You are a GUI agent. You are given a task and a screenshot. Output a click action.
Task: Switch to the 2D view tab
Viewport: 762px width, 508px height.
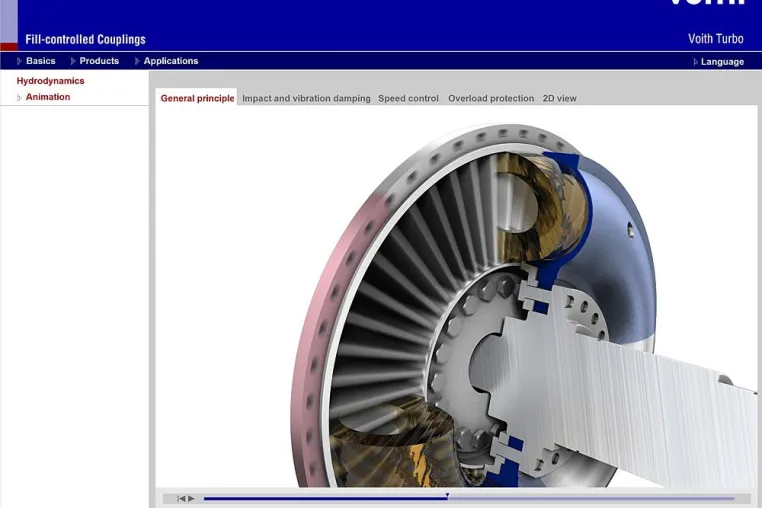click(x=559, y=98)
